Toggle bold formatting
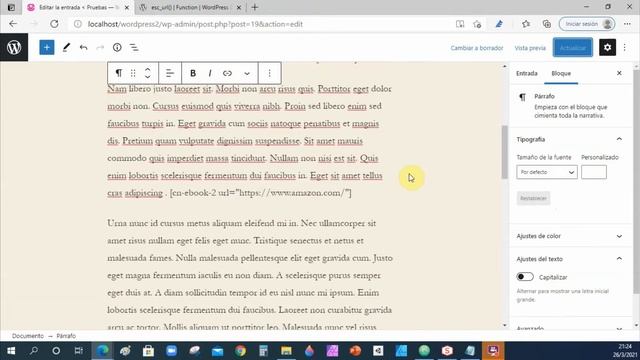 click(x=193, y=73)
